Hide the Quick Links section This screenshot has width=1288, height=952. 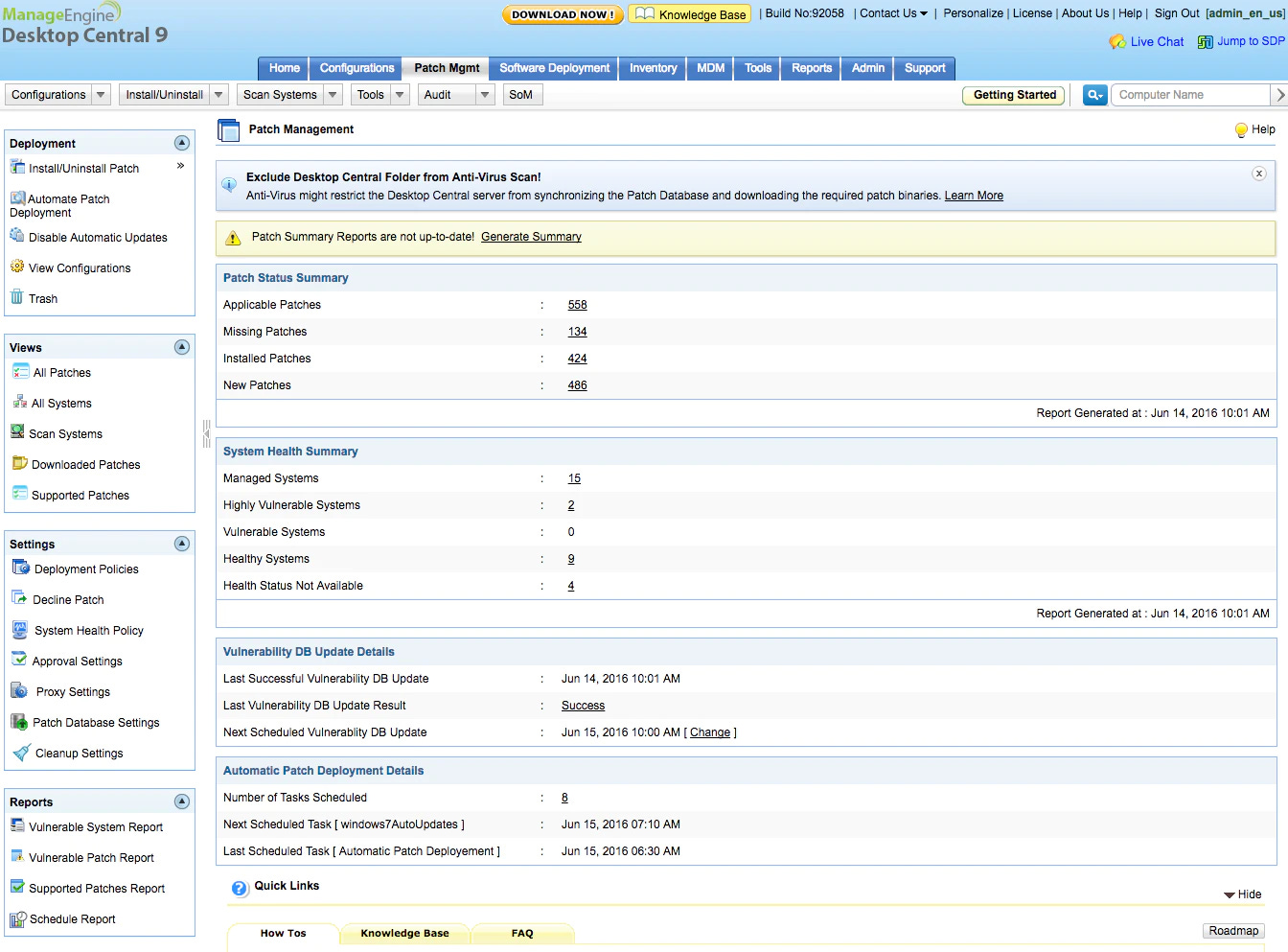pyautogui.click(x=1242, y=894)
